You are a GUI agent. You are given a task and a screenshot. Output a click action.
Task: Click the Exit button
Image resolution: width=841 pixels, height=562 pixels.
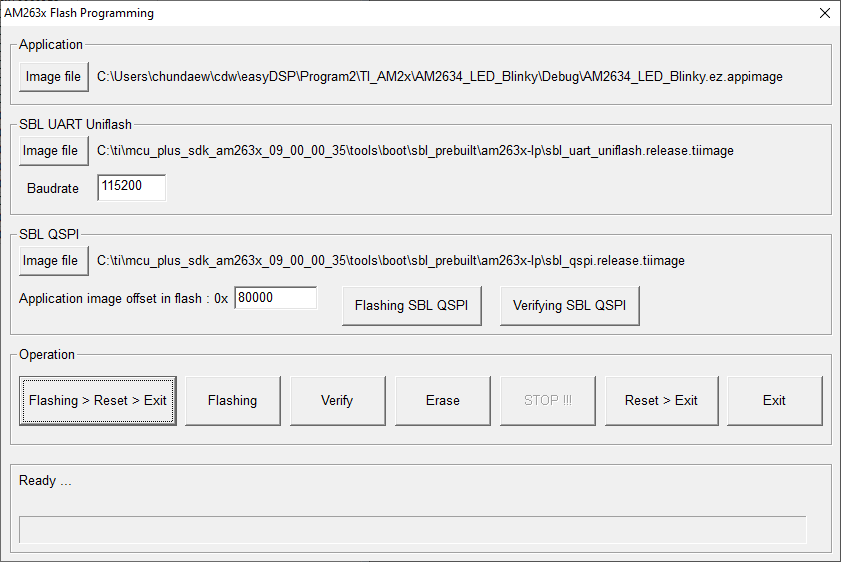pyautogui.click(x=774, y=401)
